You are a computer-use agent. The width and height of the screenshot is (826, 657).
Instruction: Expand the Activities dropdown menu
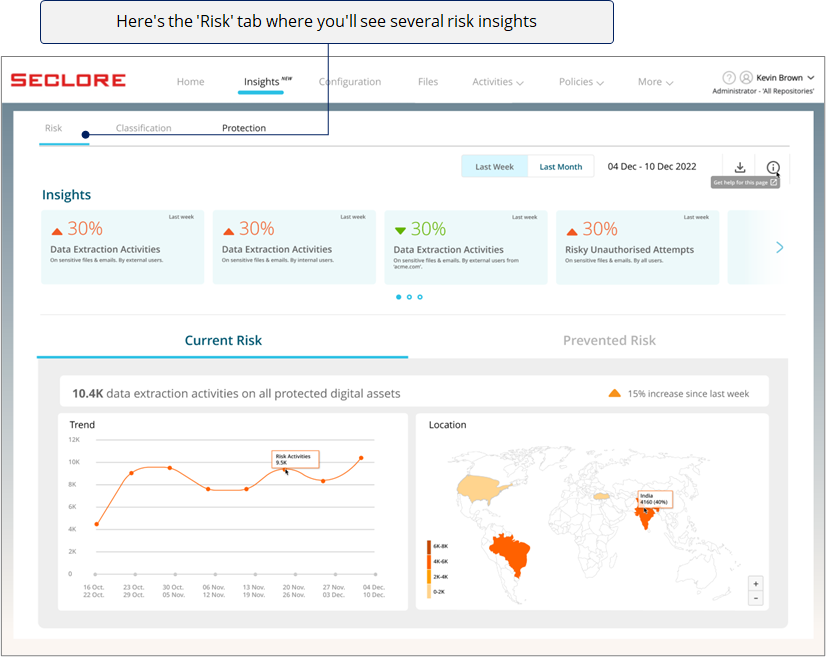click(498, 82)
